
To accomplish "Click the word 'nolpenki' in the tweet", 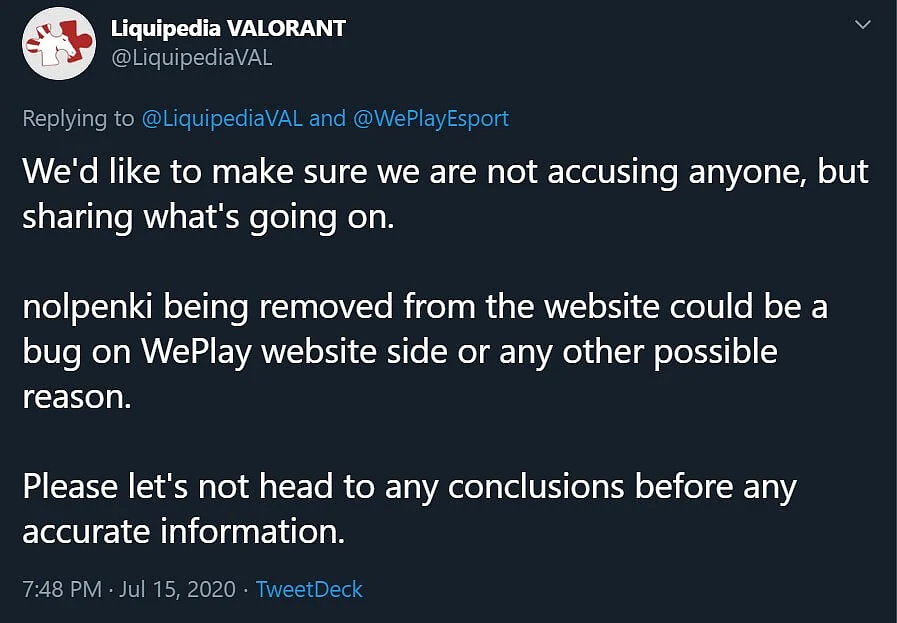I will tap(88, 307).
